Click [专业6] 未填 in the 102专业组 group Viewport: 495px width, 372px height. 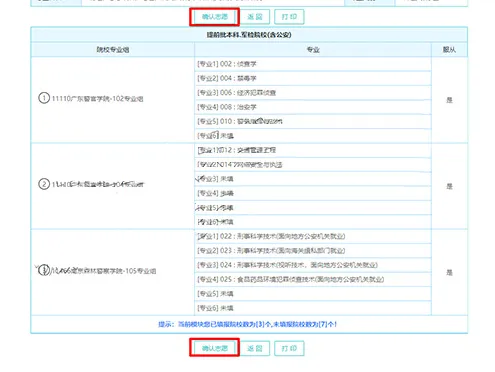pyautogui.click(x=313, y=136)
